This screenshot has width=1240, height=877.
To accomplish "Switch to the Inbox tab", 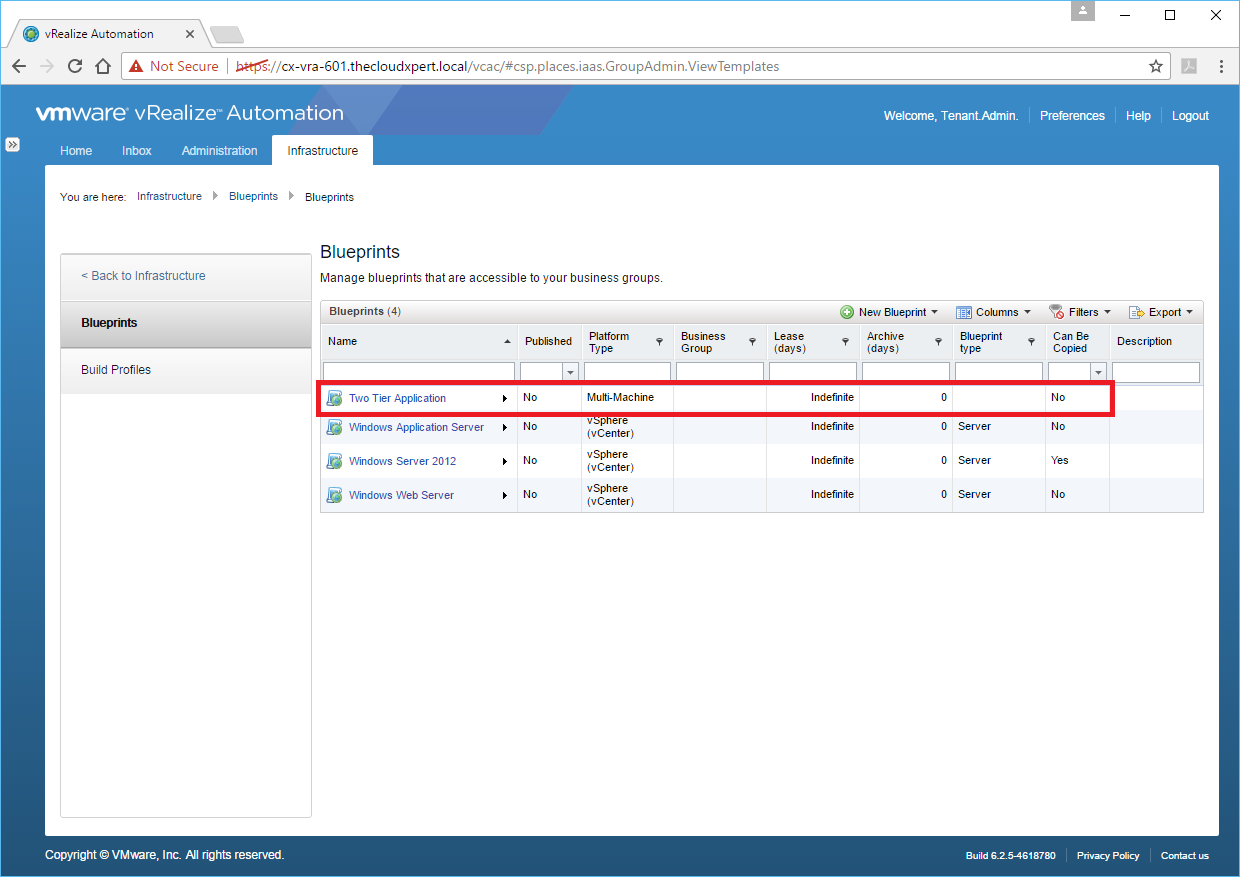I will [137, 151].
